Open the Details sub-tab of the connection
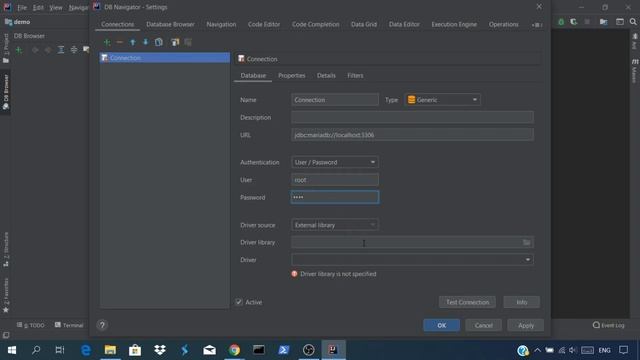This screenshot has height=360, width=640. pos(326,76)
